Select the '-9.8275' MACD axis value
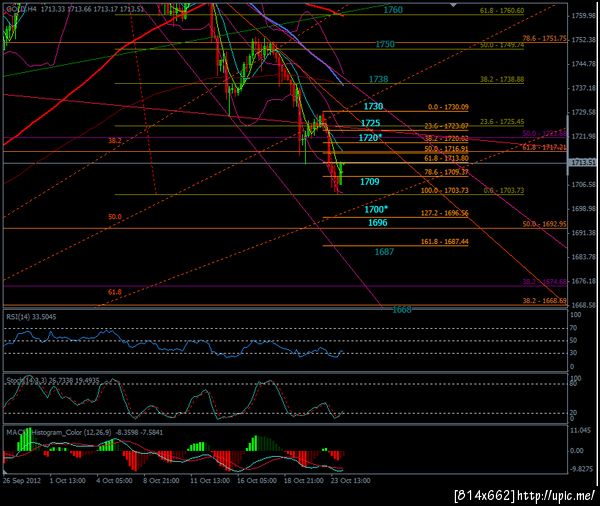The width and height of the screenshot is (600, 506). tap(581, 469)
